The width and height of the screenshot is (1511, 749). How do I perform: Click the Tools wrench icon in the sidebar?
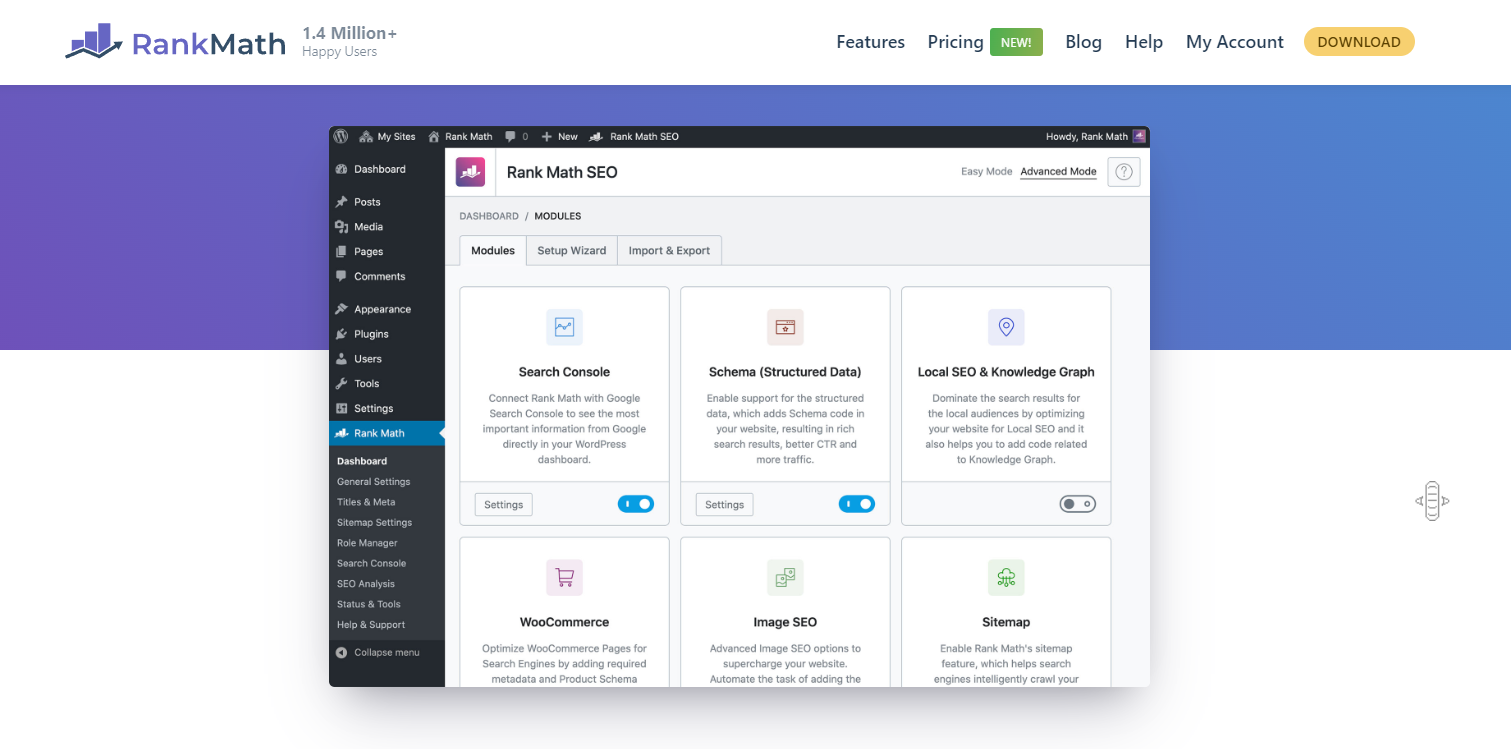coord(342,384)
